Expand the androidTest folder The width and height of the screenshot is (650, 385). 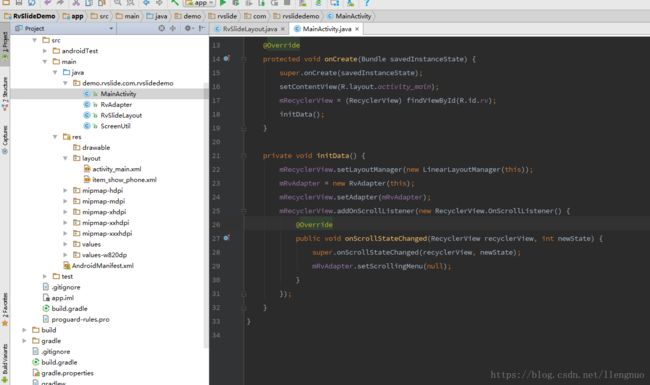click(x=45, y=51)
